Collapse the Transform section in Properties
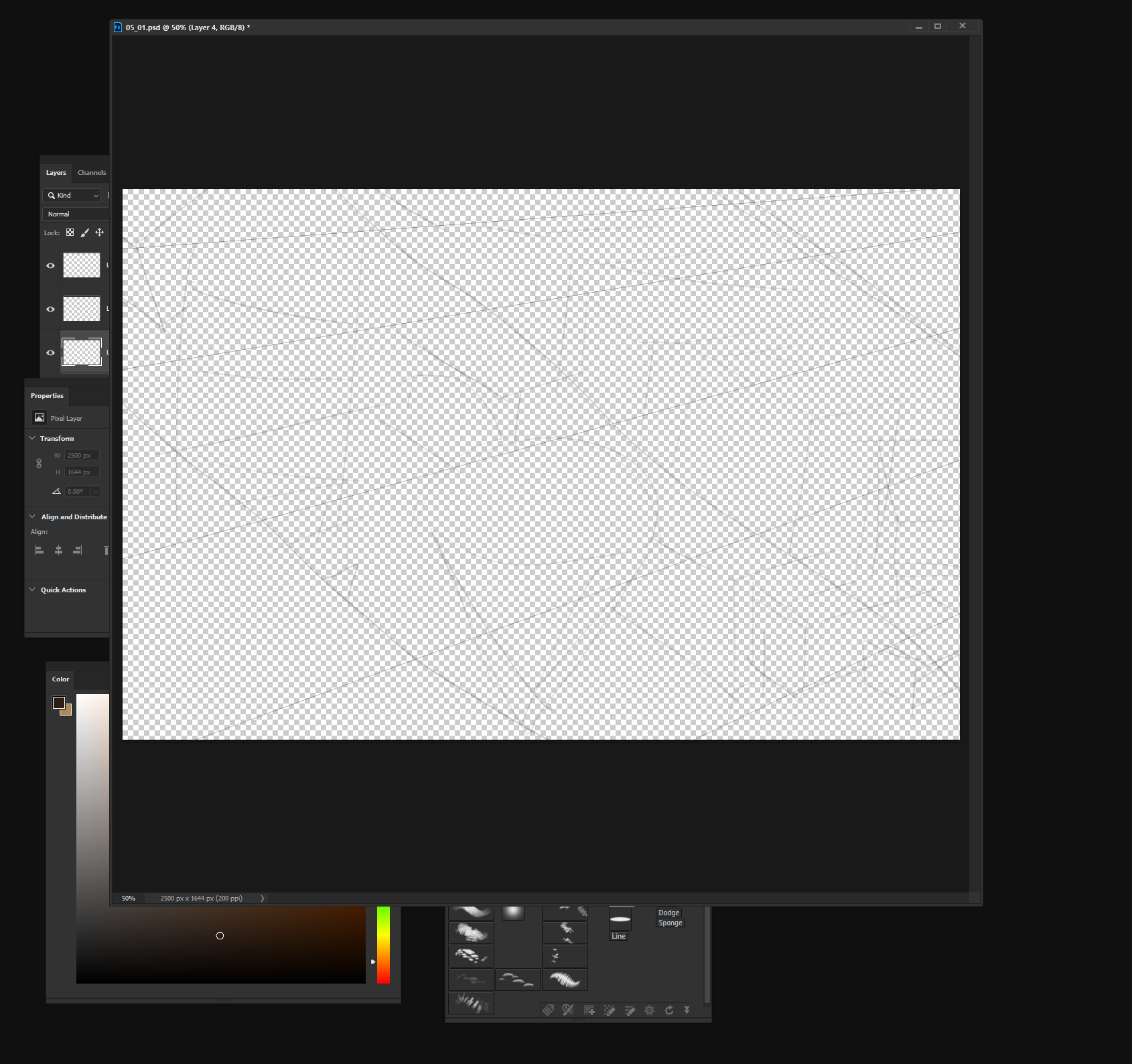1132x1064 pixels. coord(31,438)
